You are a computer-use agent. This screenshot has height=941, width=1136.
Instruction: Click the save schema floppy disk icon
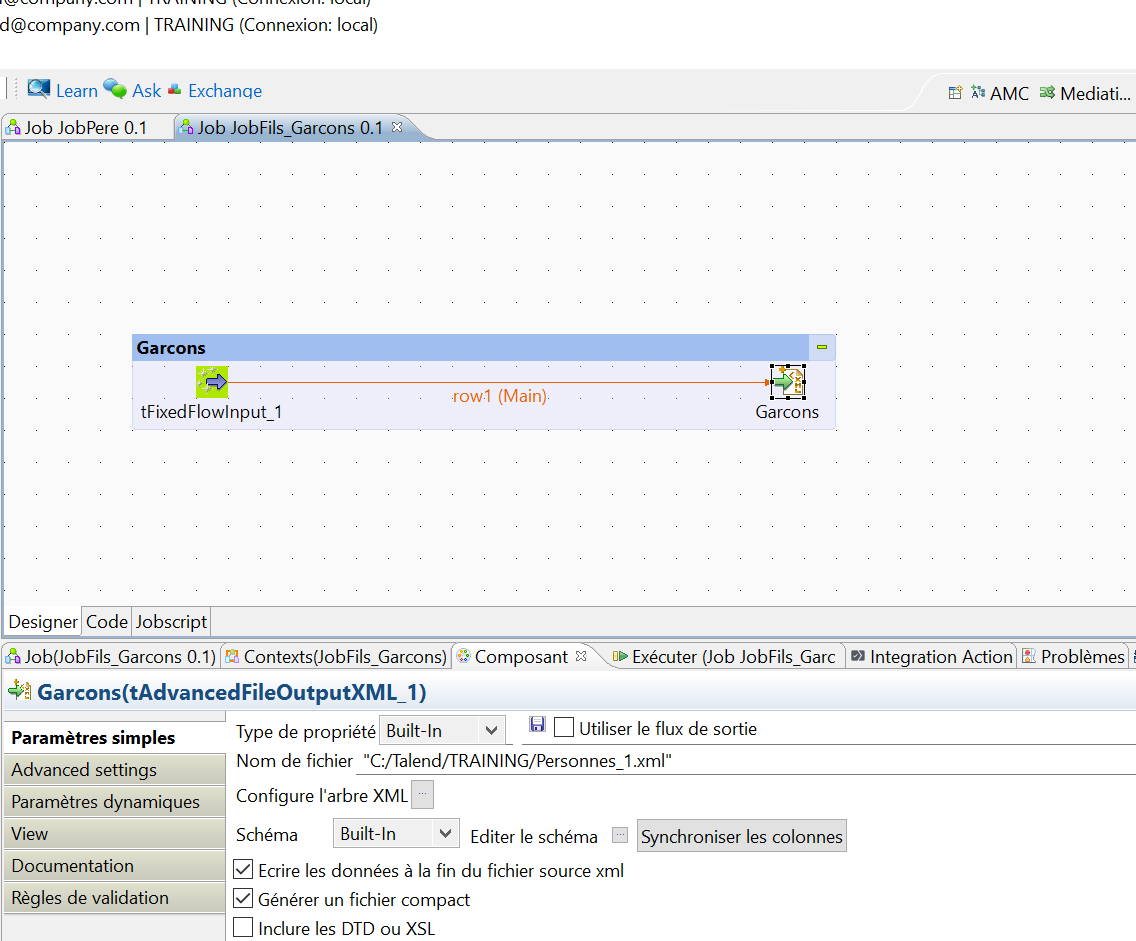538,727
